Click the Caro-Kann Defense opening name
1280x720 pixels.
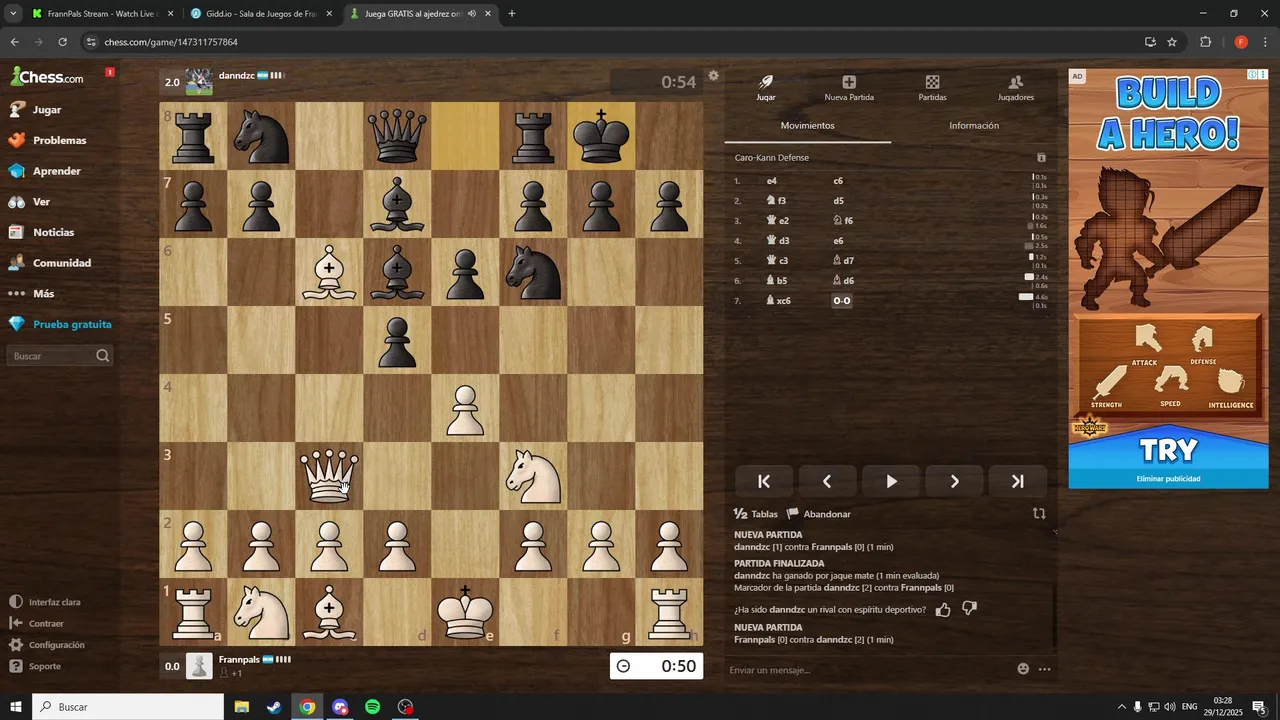pos(772,158)
